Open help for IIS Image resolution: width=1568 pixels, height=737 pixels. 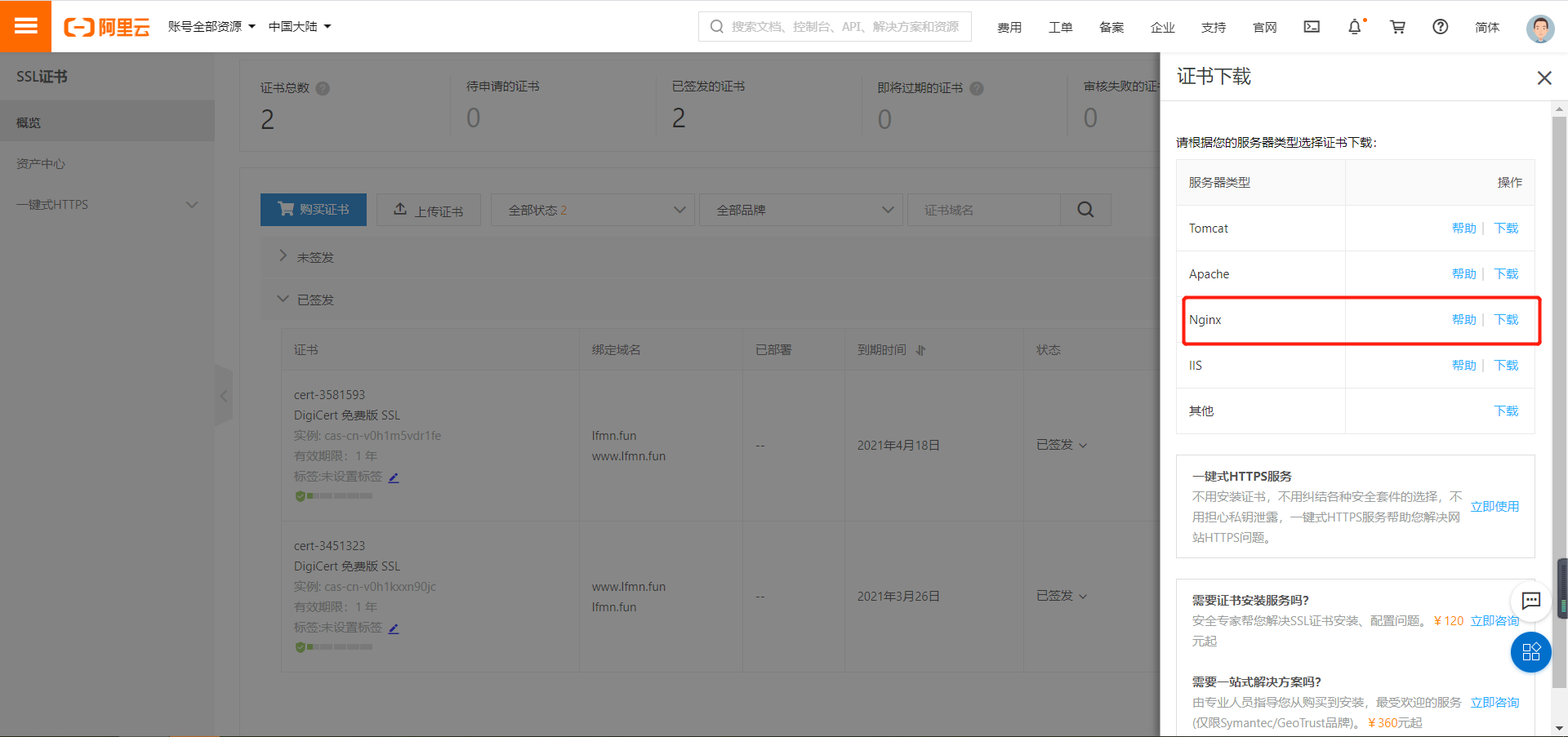1463,366
